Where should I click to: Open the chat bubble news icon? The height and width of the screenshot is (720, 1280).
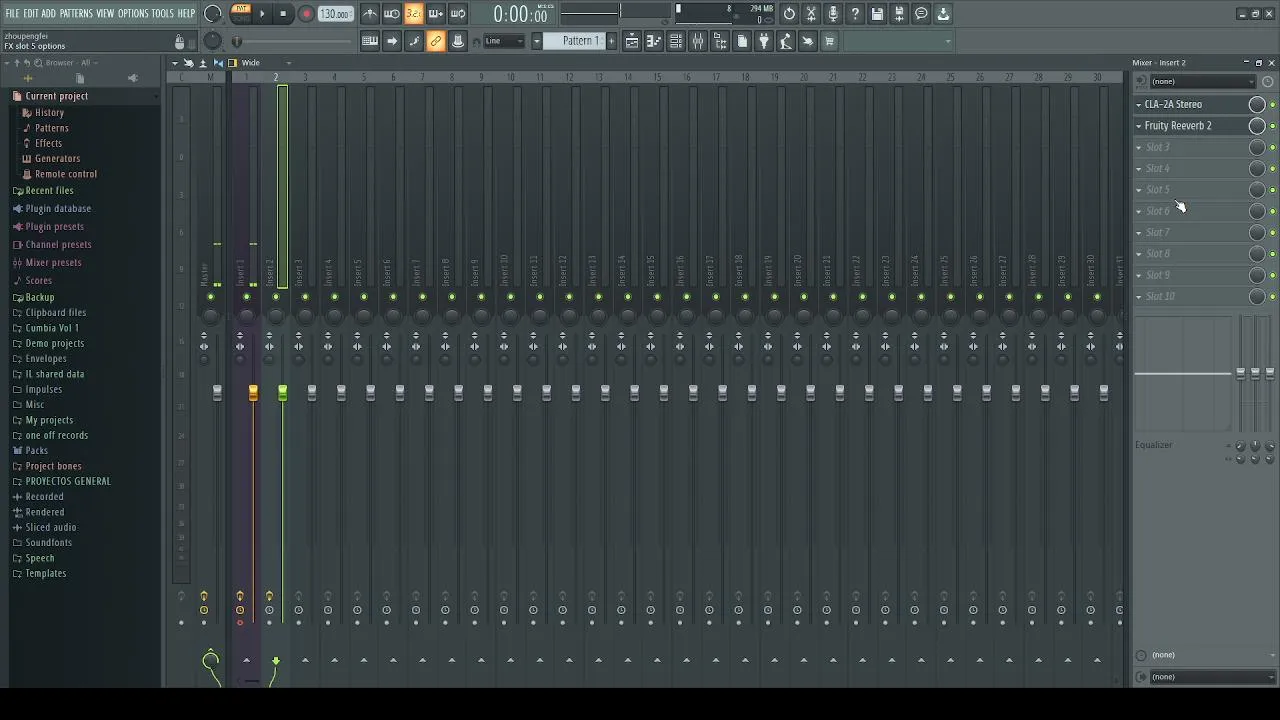(921, 14)
